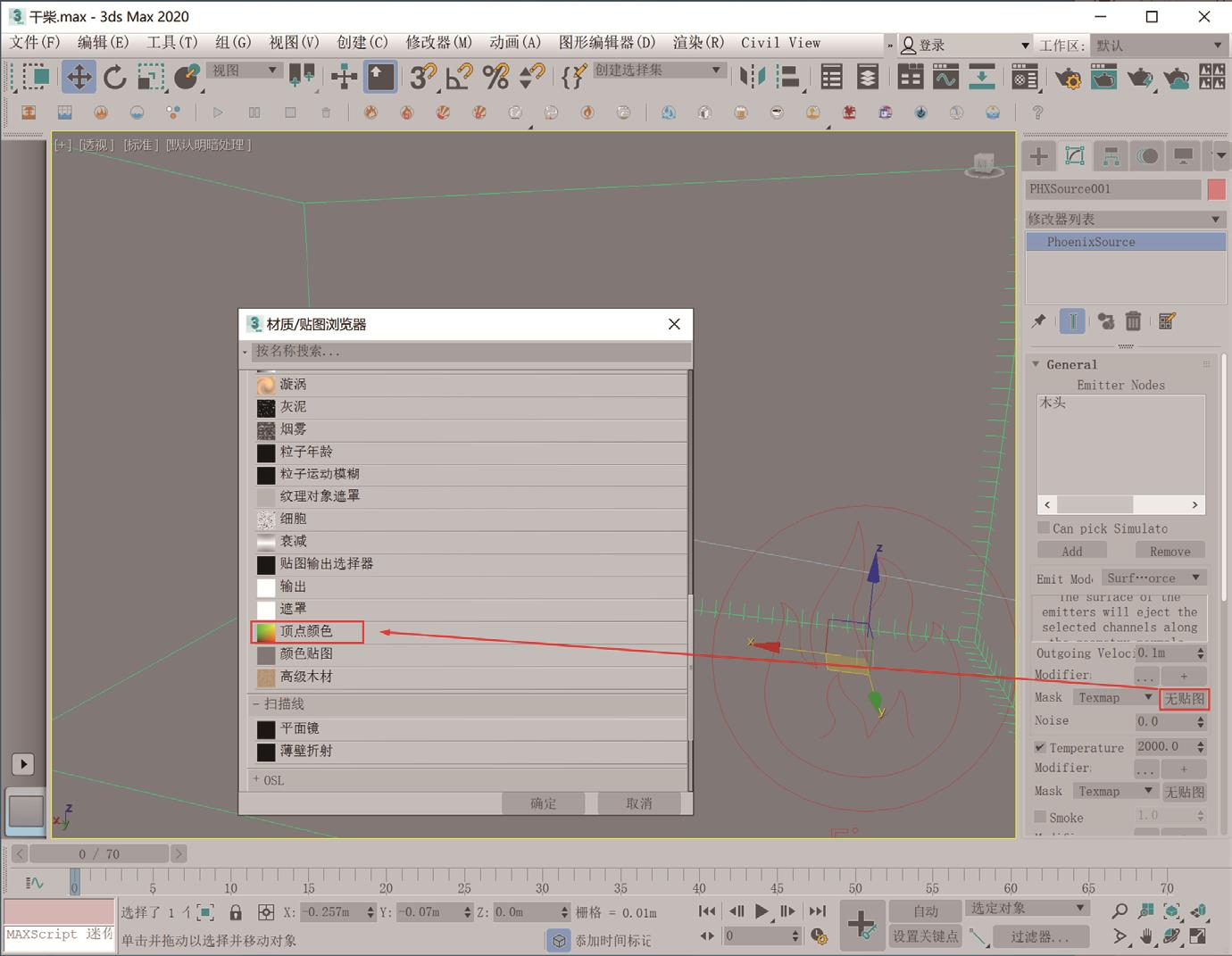Screen dimensions: 1232x956
Task: Select the 顶点颜色 map in the list
Action: pos(306,632)
